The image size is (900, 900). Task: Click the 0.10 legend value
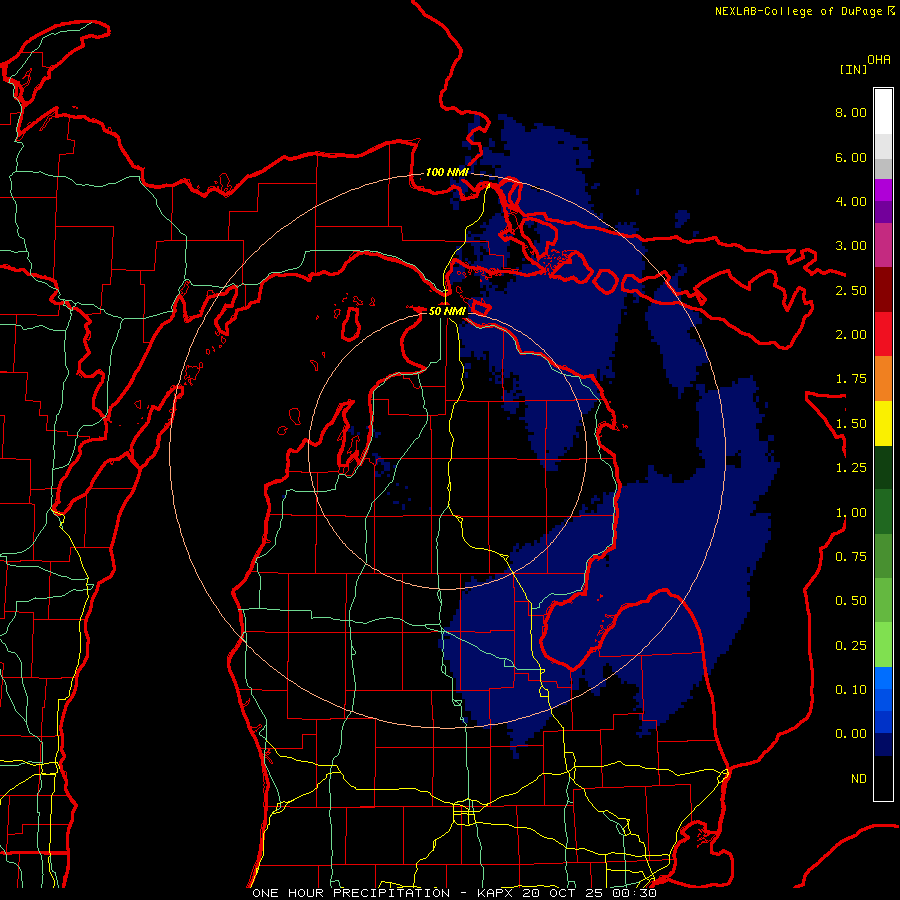pos(851,690)
